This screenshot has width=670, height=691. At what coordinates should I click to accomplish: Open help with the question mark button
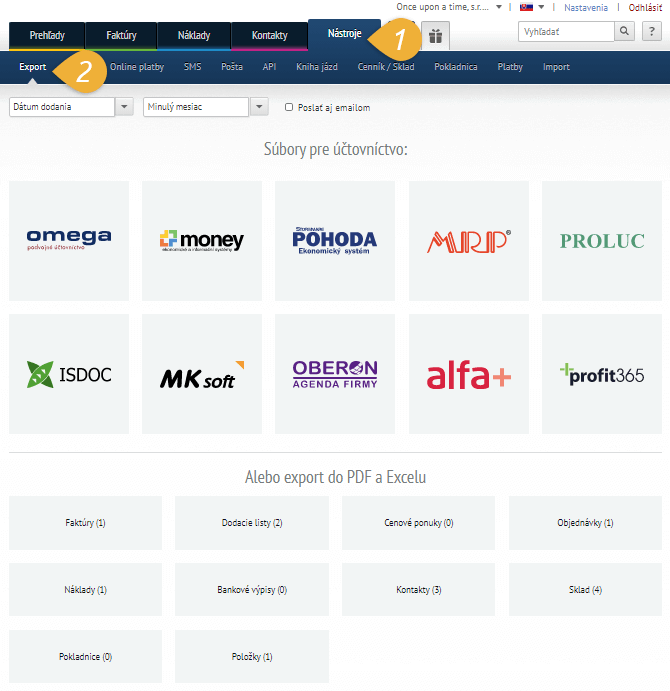[x=652, y=31]
